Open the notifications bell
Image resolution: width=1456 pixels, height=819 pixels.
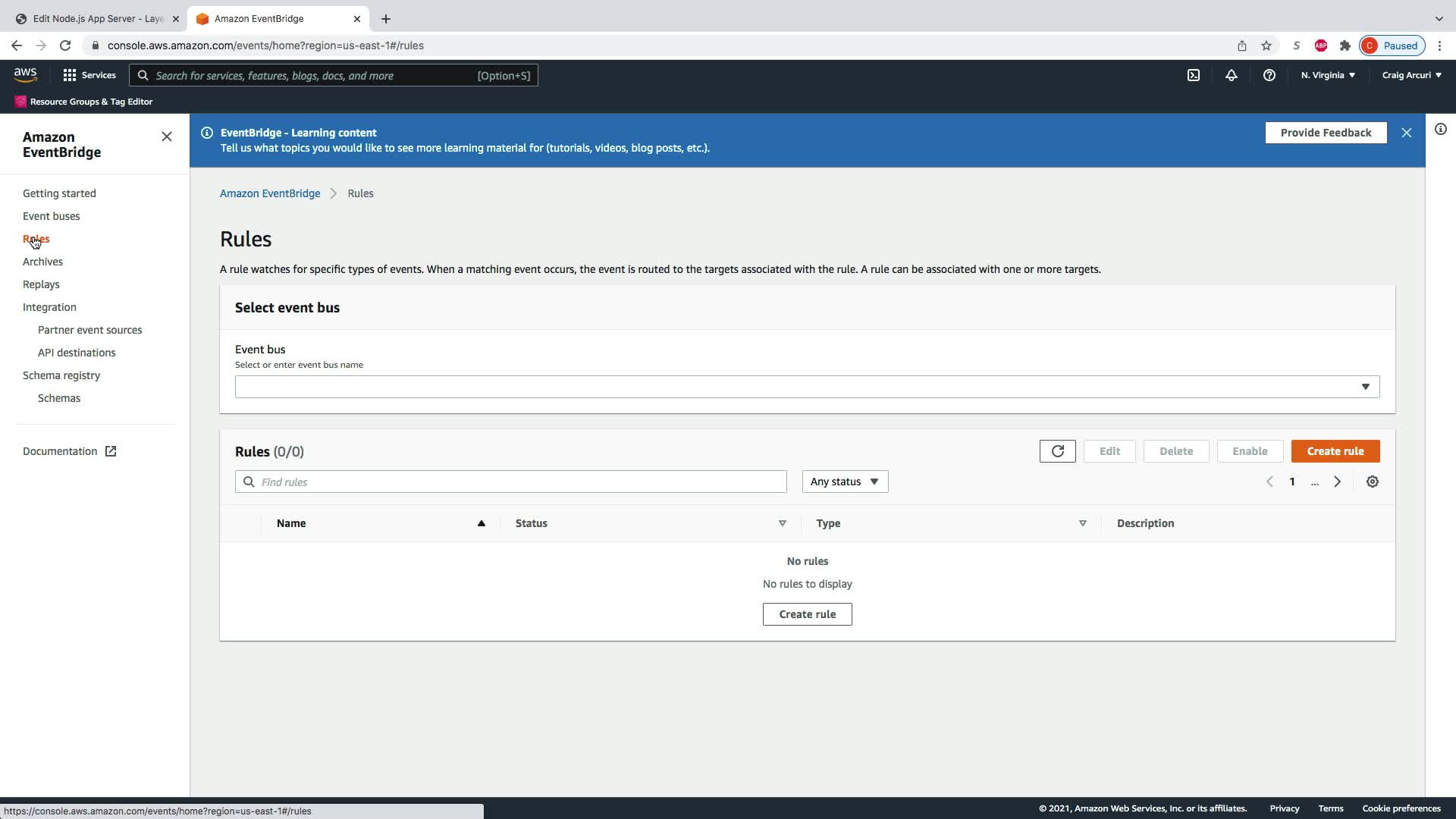[1231, 75]
